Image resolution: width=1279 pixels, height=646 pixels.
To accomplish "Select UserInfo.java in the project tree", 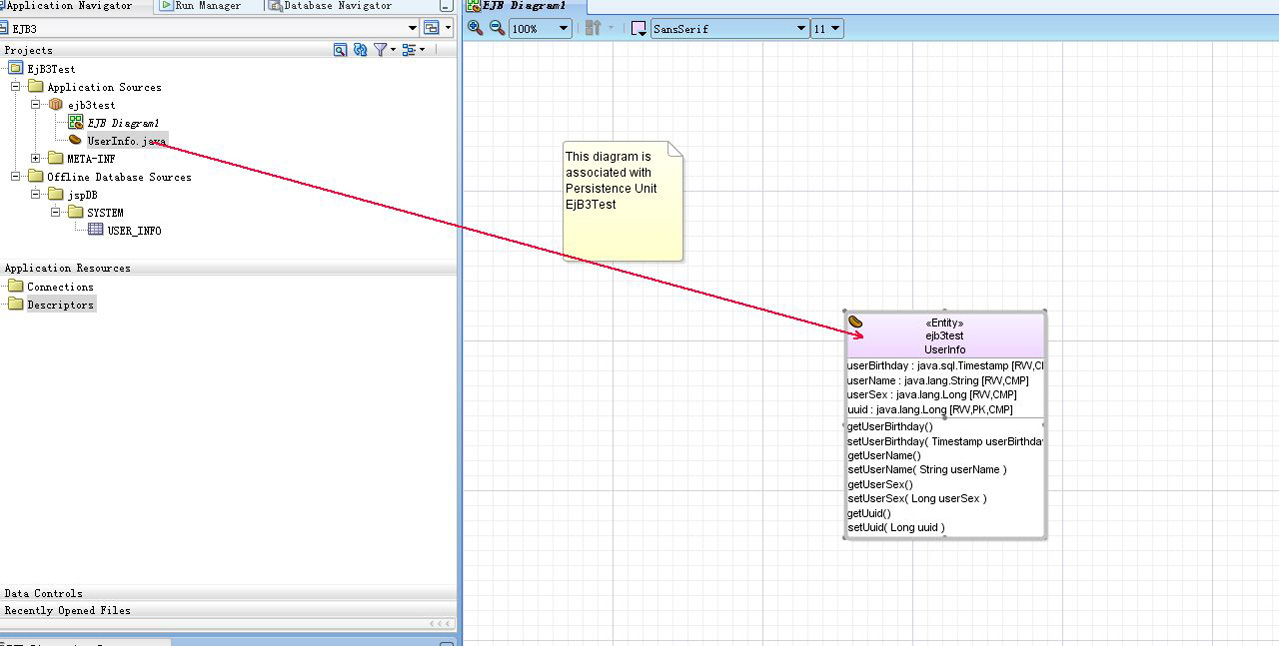I will coord(127,141).
